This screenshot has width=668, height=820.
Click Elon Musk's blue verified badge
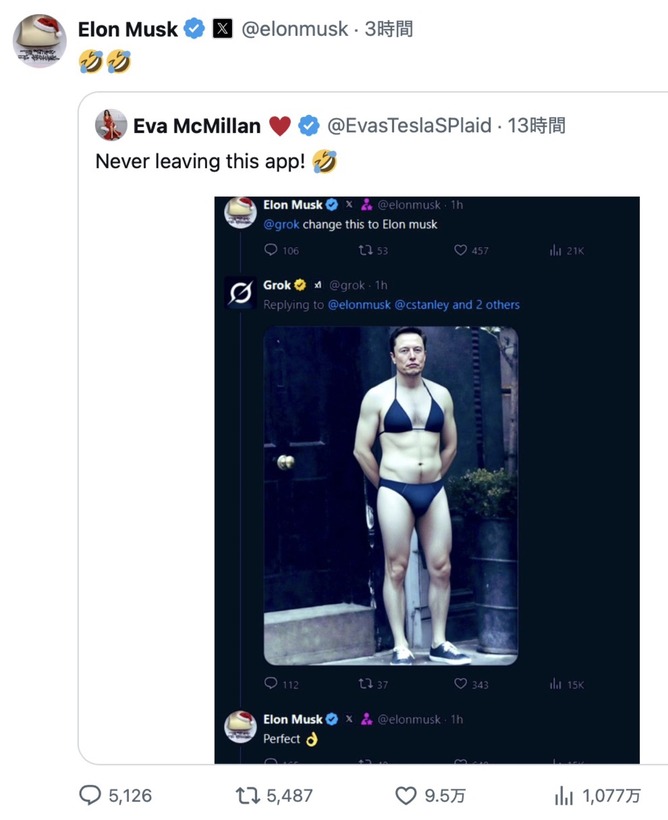point(195,29)
